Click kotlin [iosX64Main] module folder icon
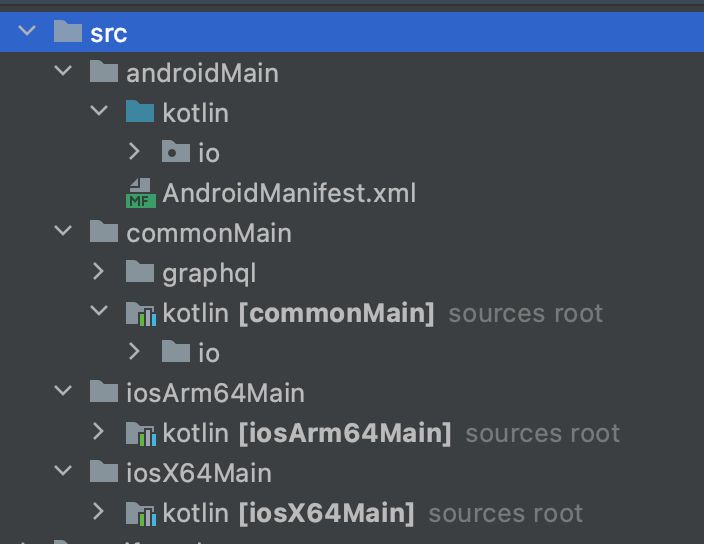Image resolution: width=704 pixels, height=544 pixels. (x=141, y=513)
